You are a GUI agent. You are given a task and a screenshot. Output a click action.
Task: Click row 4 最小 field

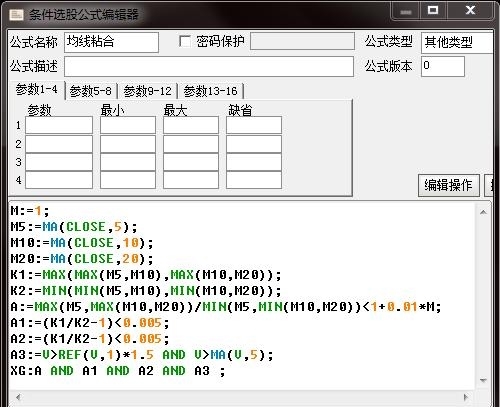[128, 180]
